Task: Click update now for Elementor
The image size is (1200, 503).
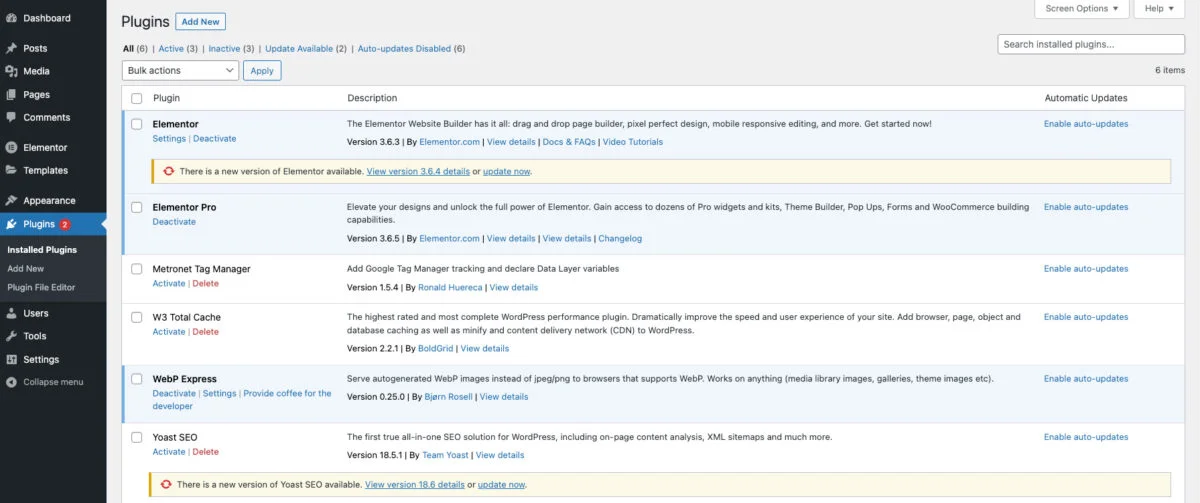Action: pyautogui.click(x=506, y=171)
